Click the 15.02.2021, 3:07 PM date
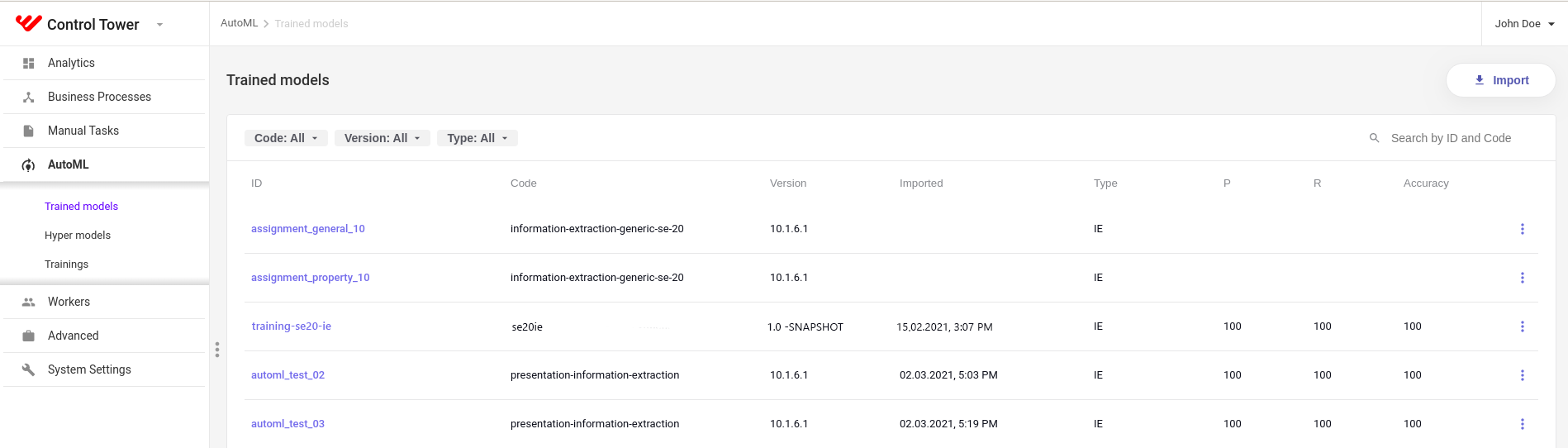Screen dimensions: 1568x448 [x=944, y=326]
